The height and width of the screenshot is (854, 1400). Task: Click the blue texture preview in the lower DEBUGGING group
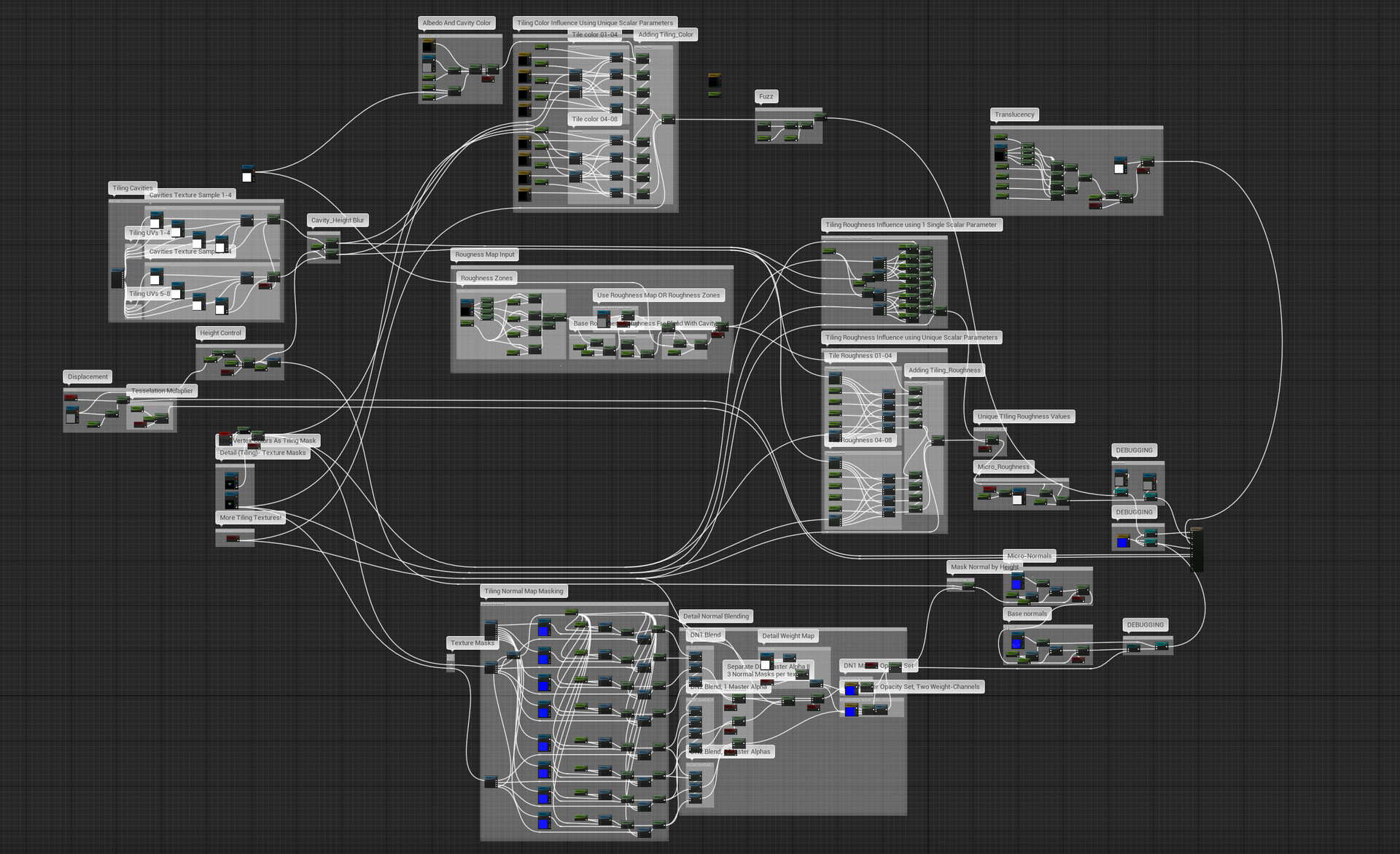[1122, 543]
